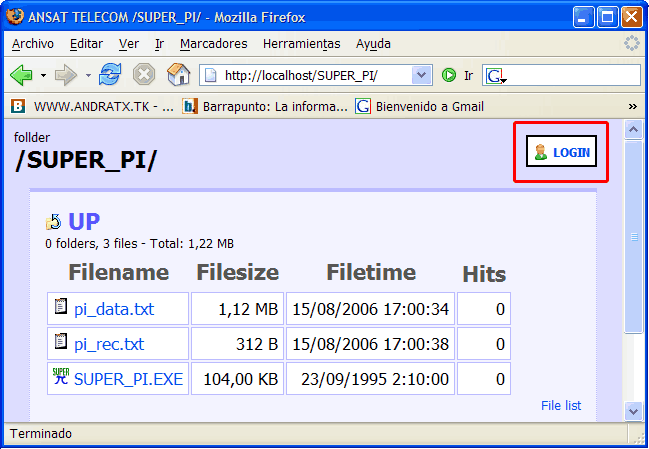Open the pi_rec.txt file link
649x449 pixels.
(x=109, y=344)
